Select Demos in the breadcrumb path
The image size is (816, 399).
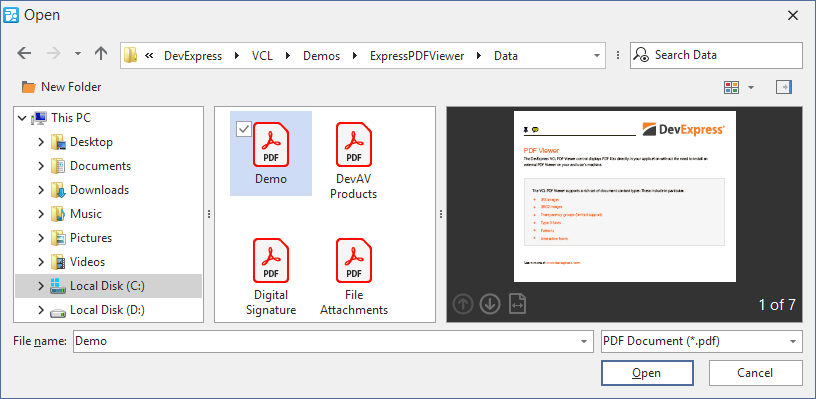tap(322, 56)
